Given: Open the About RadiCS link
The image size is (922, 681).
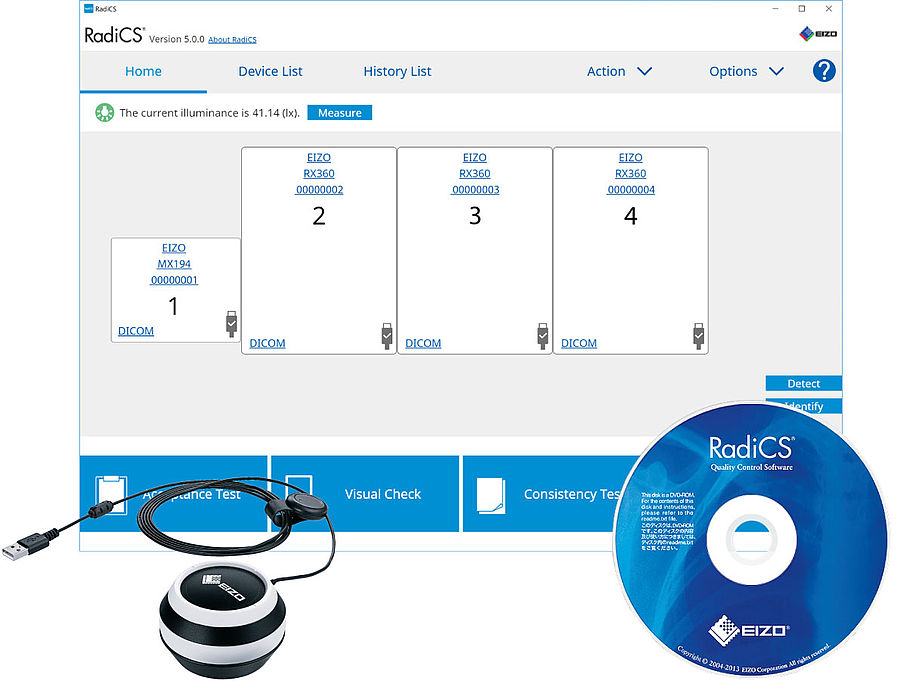Looking at the screenshot, I should click(x=232, y=39).
